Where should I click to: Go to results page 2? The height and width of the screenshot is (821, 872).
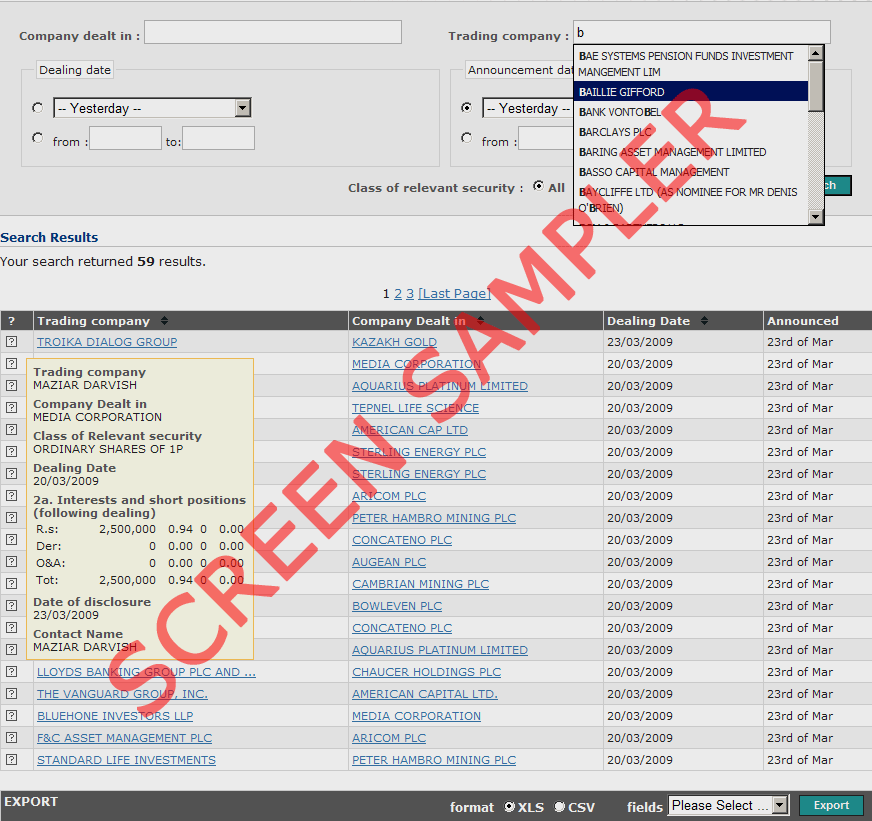398,294
